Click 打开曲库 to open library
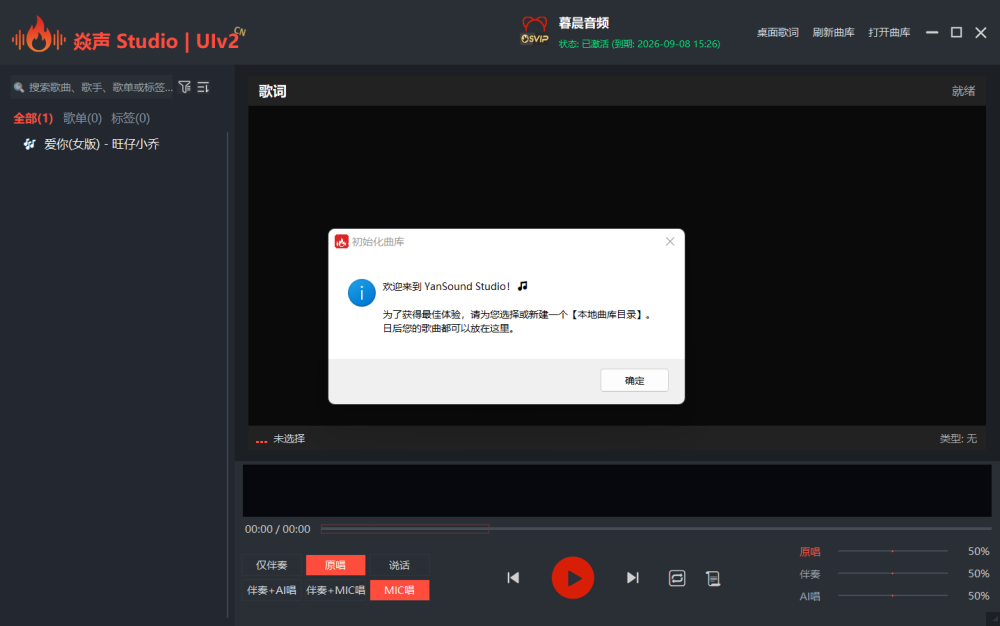The image size is (1000, 626). 889,33
